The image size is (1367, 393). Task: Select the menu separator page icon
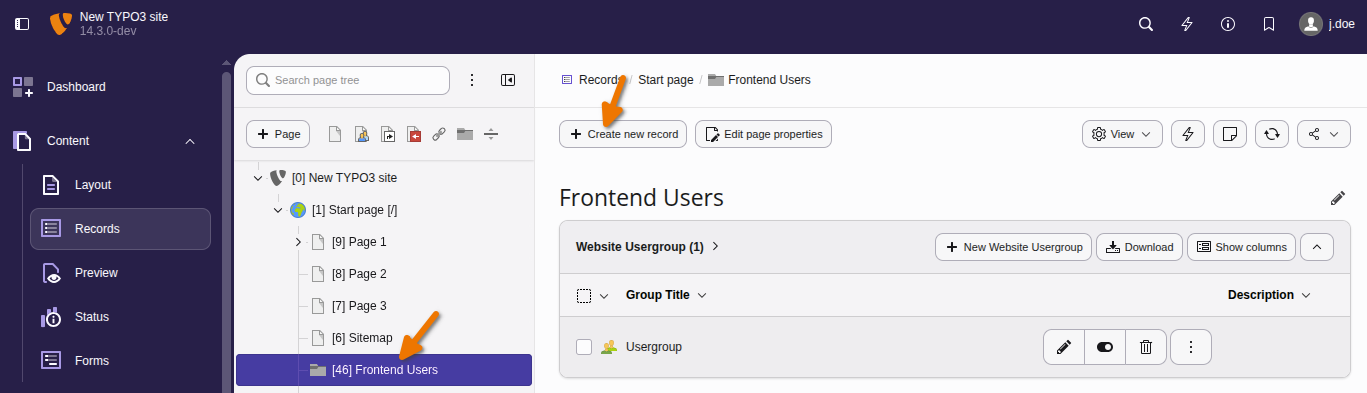tap(491, 134)
